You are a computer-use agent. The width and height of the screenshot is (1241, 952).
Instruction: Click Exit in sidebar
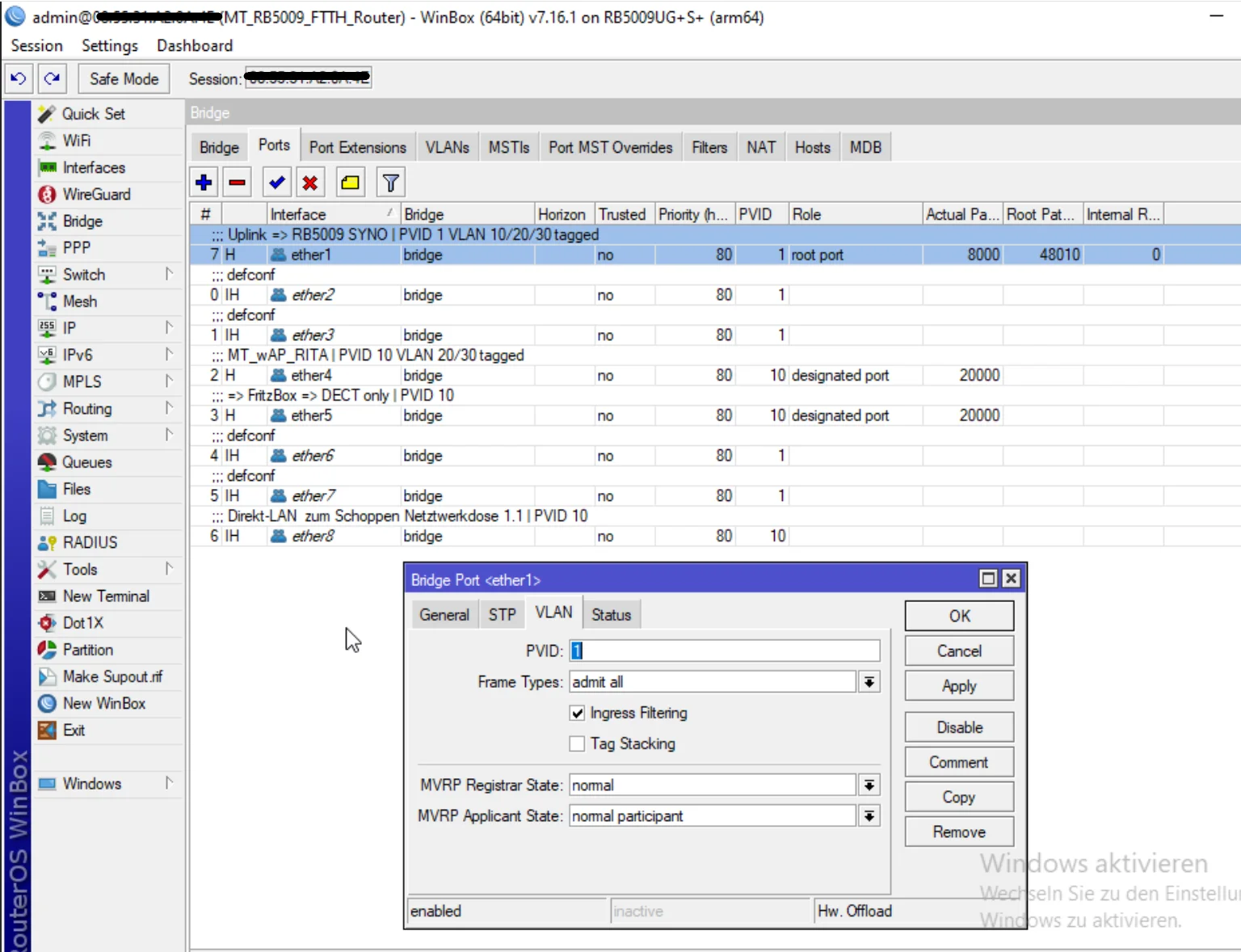(74, 730)
